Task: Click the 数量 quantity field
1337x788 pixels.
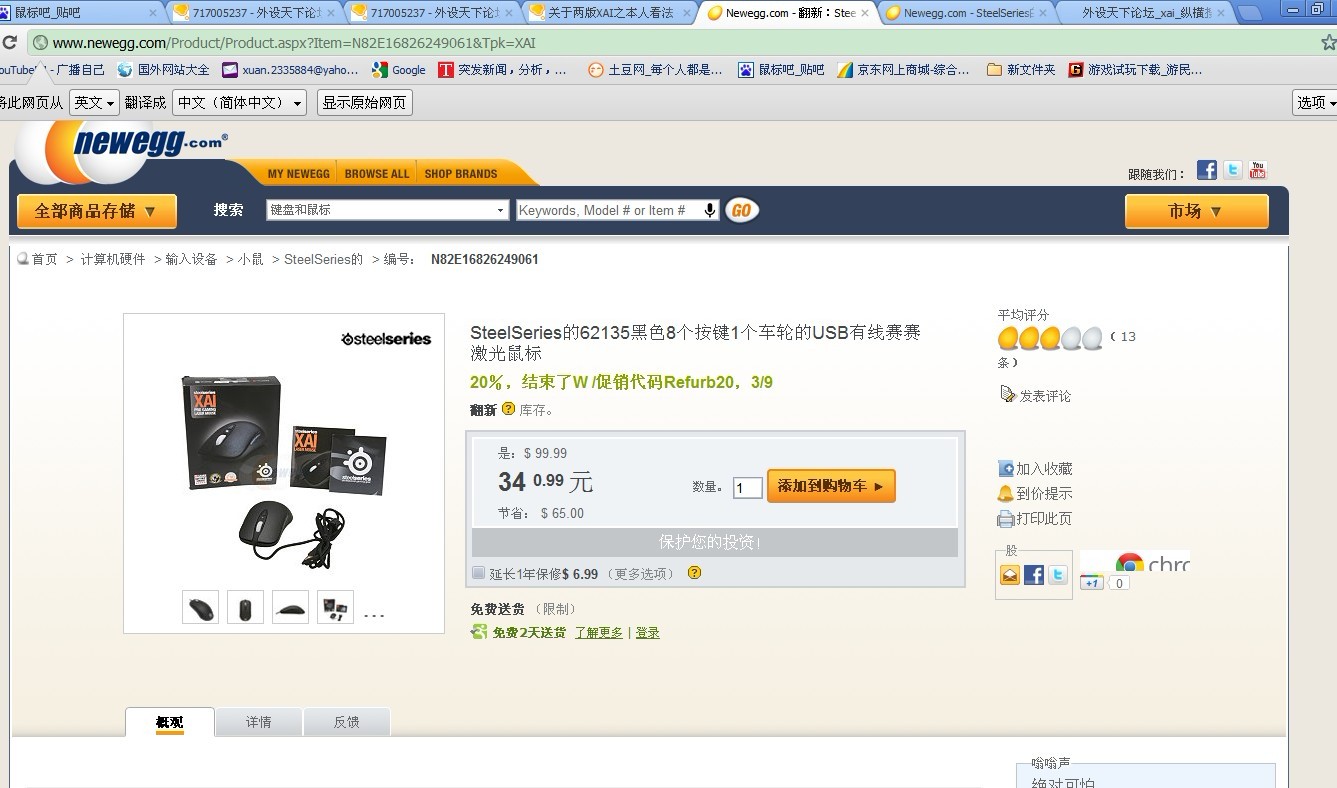Action: coord(748,488)
